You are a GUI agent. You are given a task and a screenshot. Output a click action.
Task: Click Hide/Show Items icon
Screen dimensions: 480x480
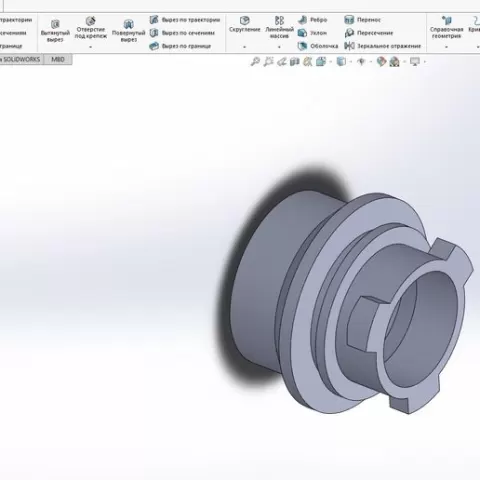click(361, 62)
